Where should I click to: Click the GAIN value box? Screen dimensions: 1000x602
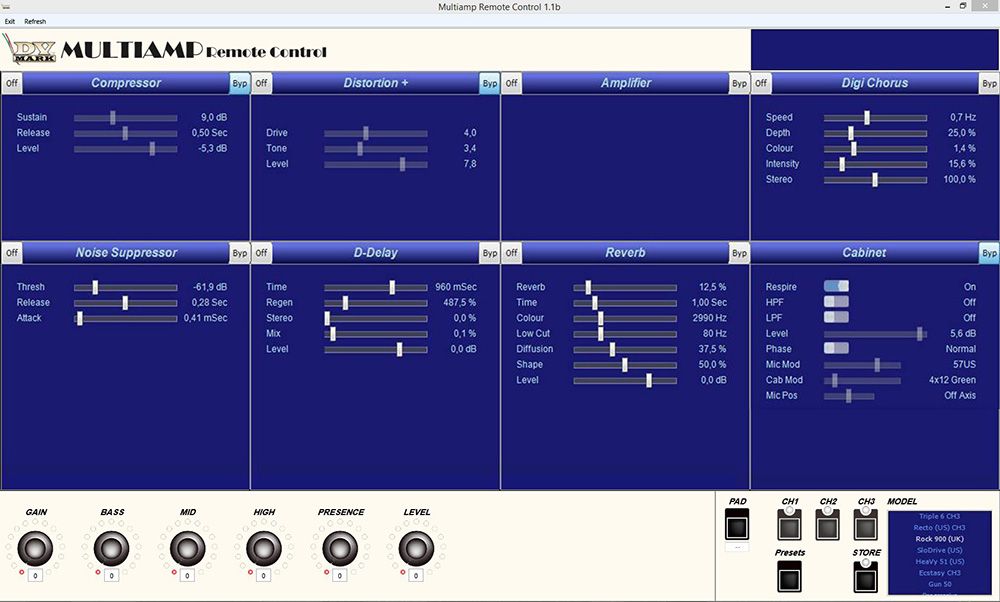pos(35,576)
